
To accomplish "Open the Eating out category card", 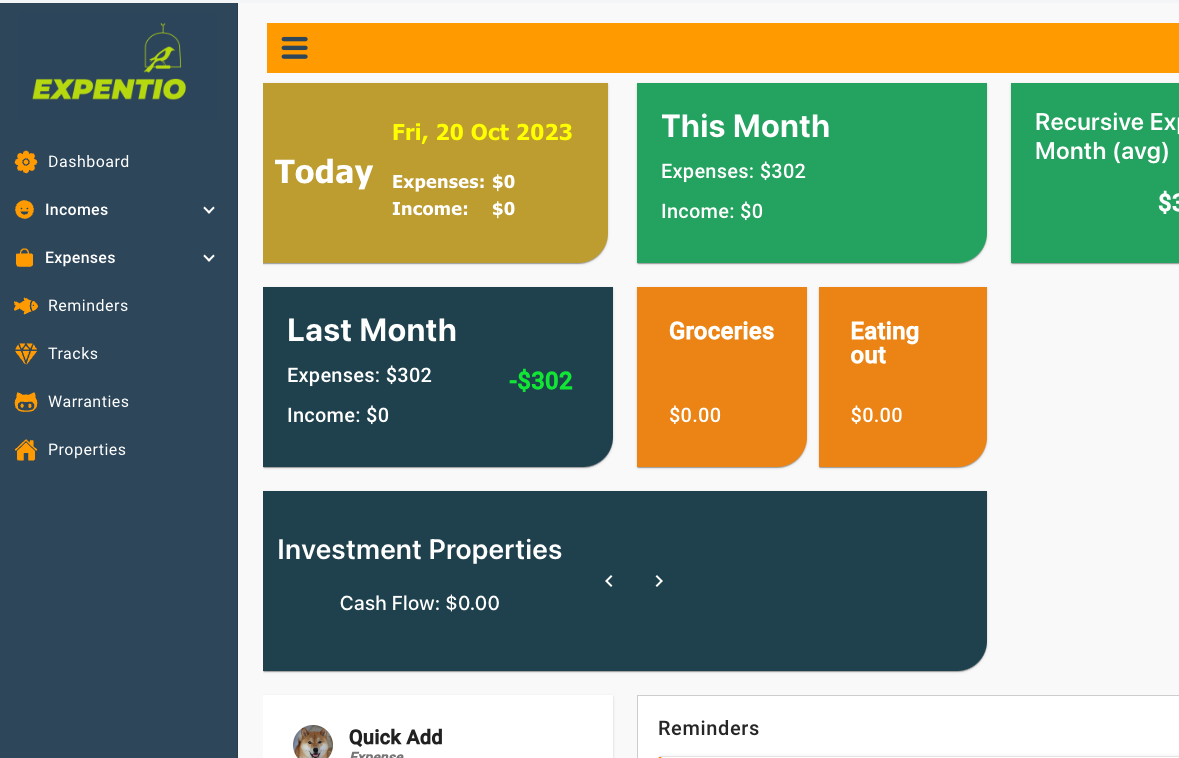I will [902, 377].
